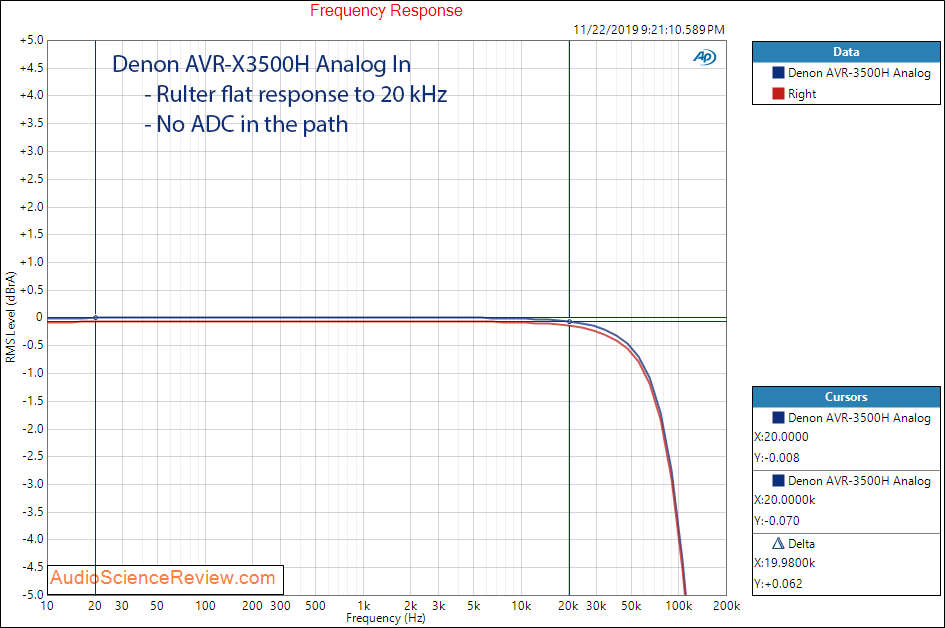The image size is (945, 628).
Task: Select the red Right channel legend swatch
Action: 778,94
